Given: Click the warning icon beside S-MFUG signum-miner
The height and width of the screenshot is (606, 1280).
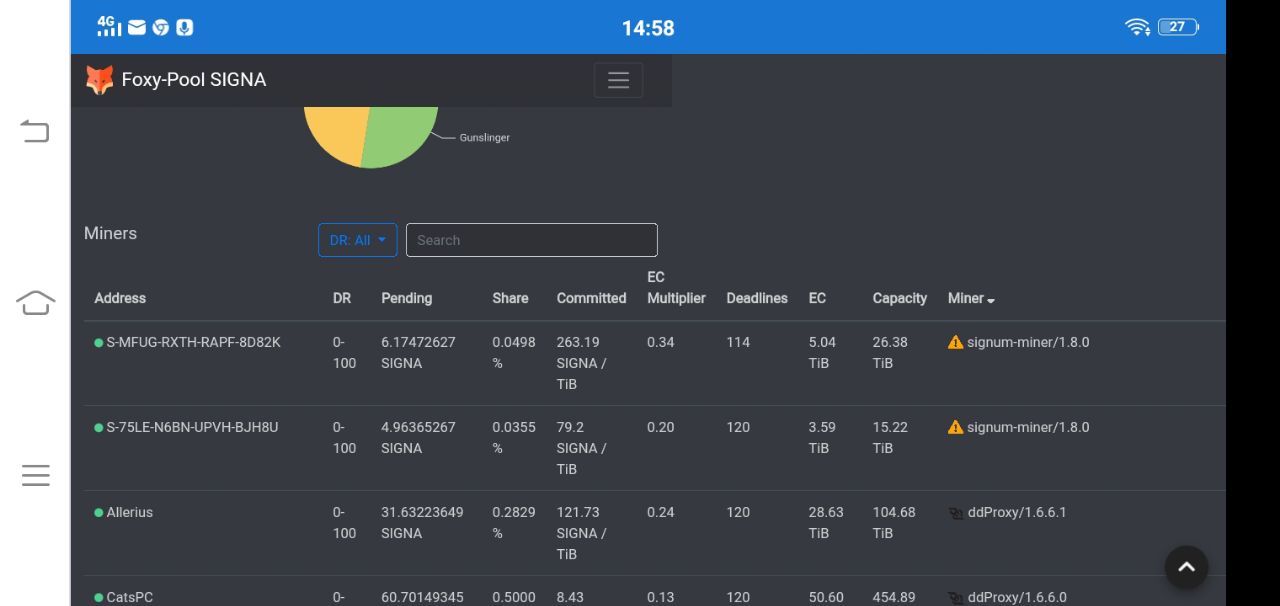Looking at the screenshot, I should click(955, 342).
